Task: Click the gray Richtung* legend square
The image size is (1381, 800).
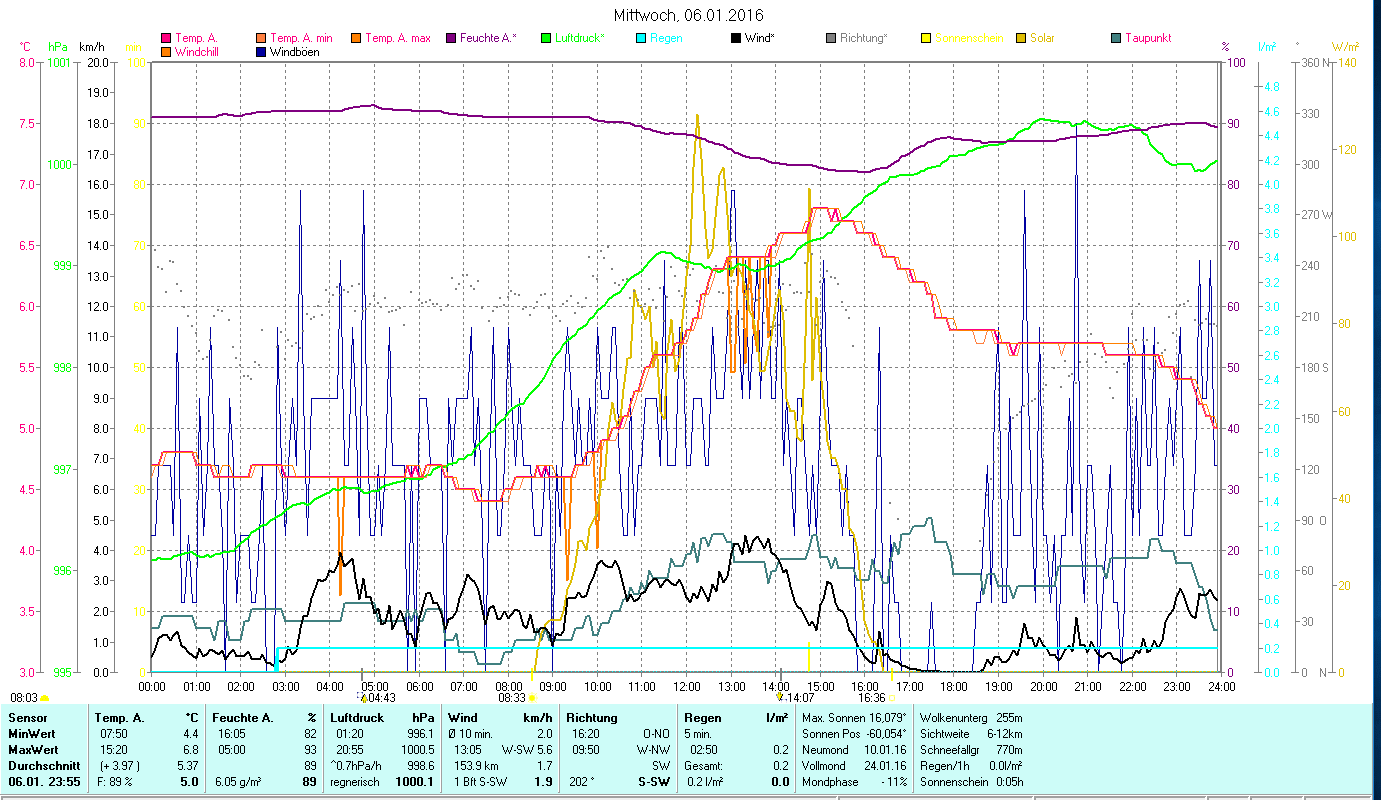Action: (x=831, y=39)
